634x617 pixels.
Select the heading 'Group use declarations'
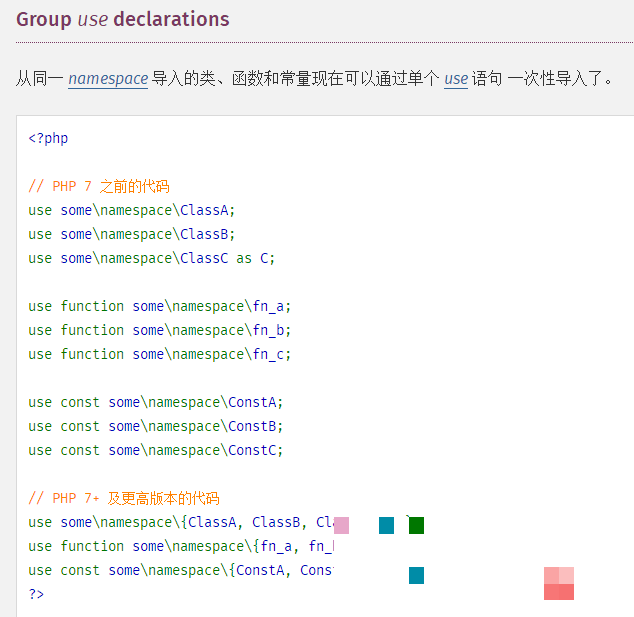123,19
